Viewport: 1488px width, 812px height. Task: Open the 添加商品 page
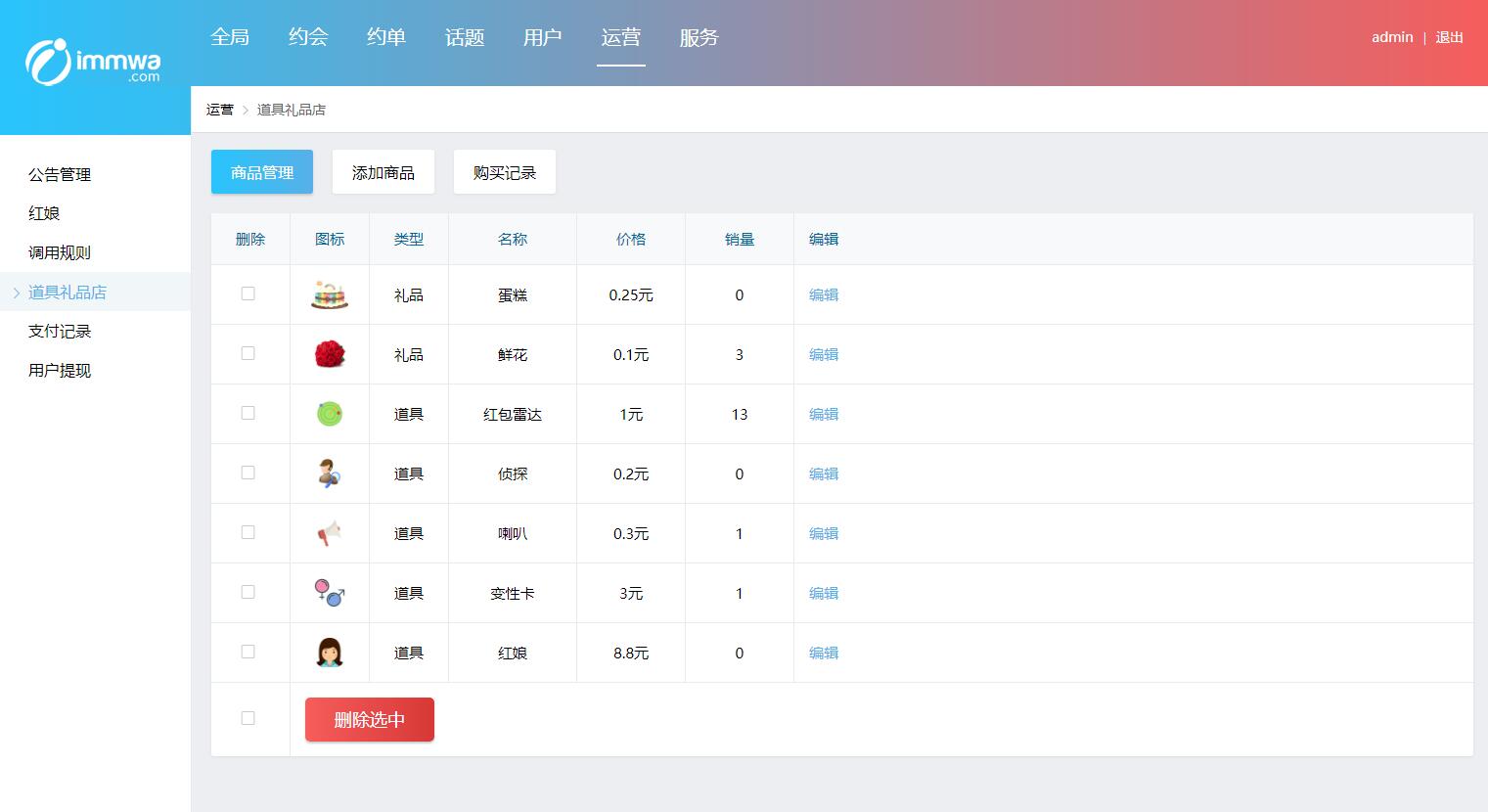383,172
